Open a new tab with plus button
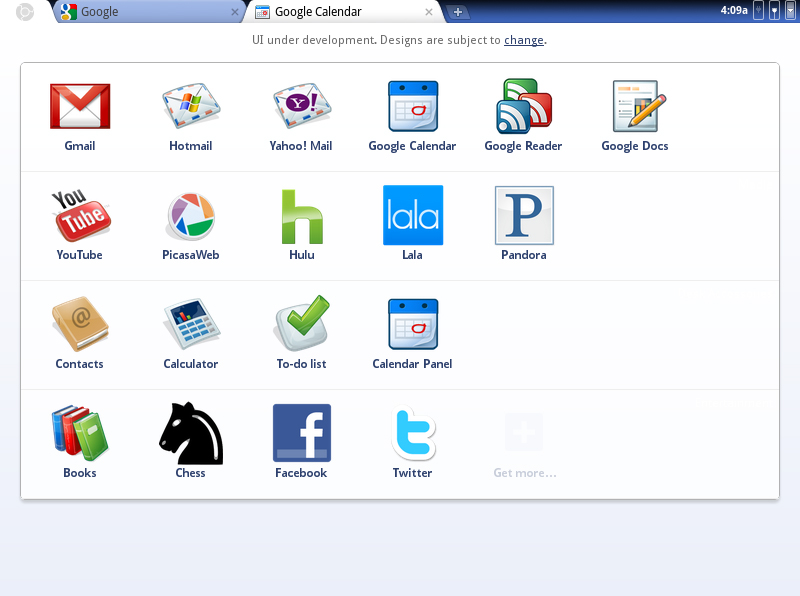 458,12
